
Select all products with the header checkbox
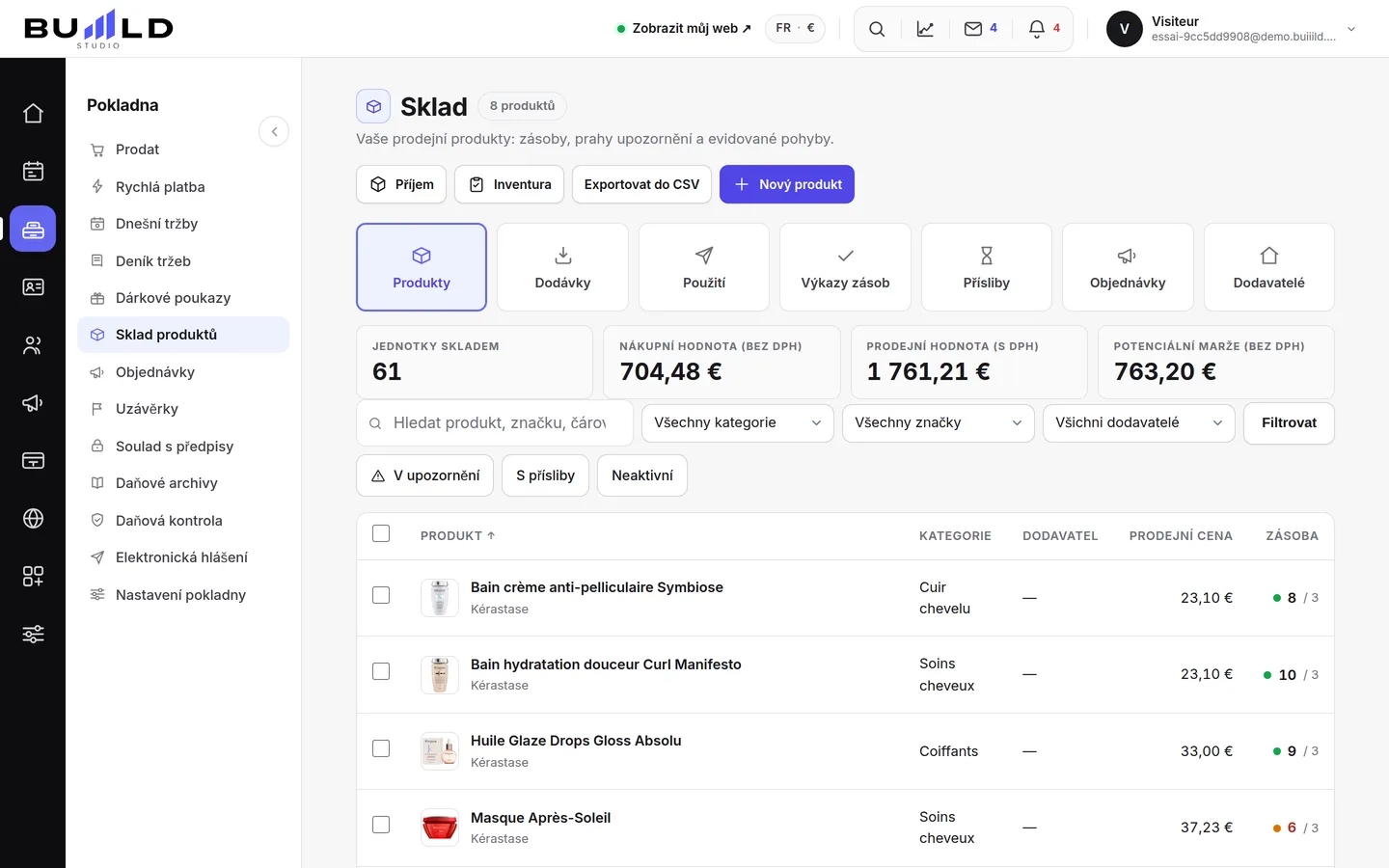pos(381,534)
